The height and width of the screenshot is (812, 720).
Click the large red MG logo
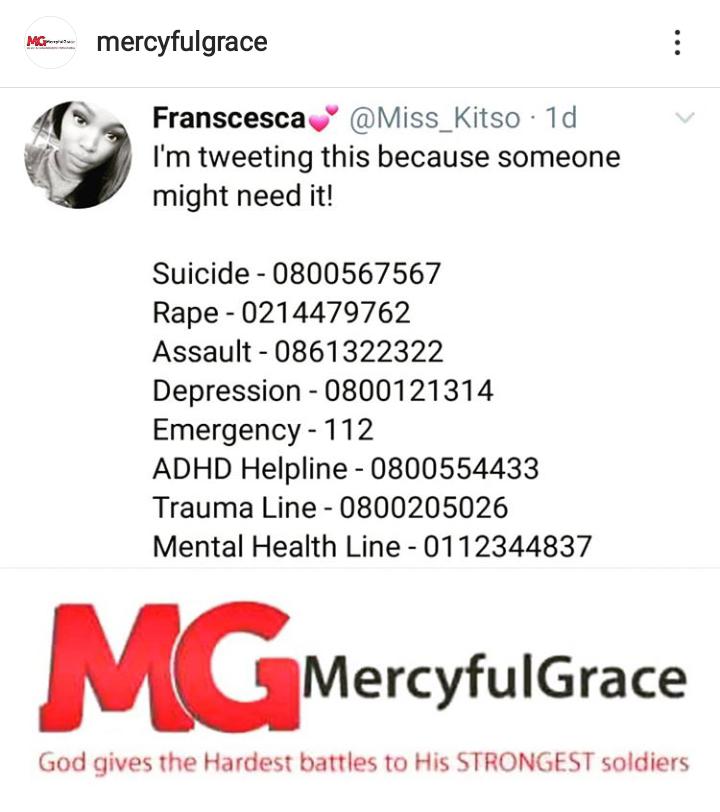(170, 667)
